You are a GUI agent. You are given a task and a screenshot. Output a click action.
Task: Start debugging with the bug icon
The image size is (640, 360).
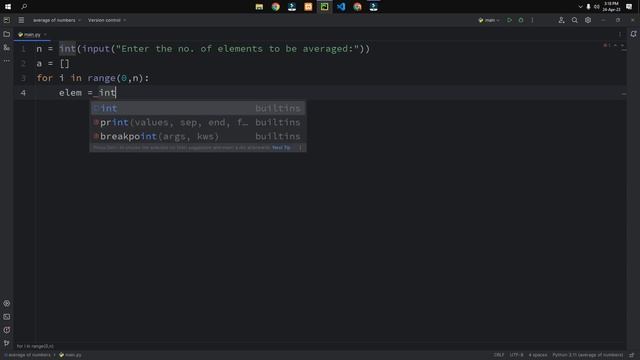coord(521,20)
